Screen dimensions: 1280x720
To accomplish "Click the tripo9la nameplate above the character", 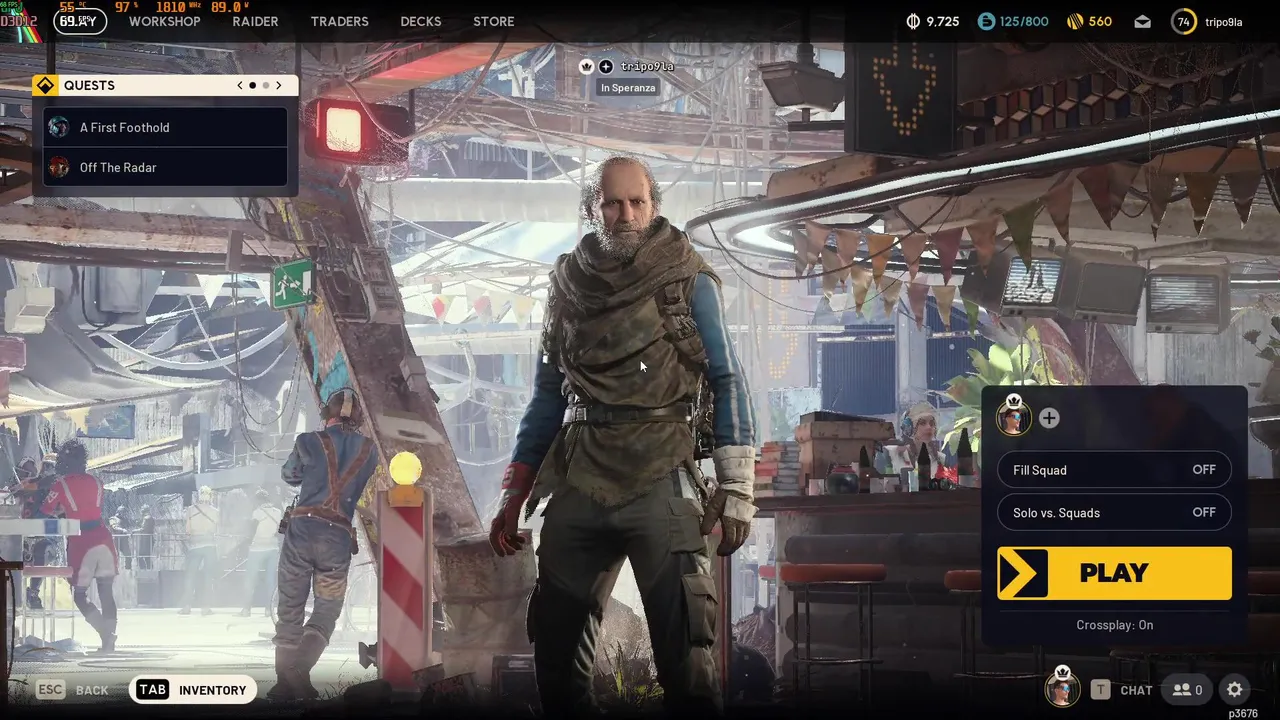I will pos(647,66).
